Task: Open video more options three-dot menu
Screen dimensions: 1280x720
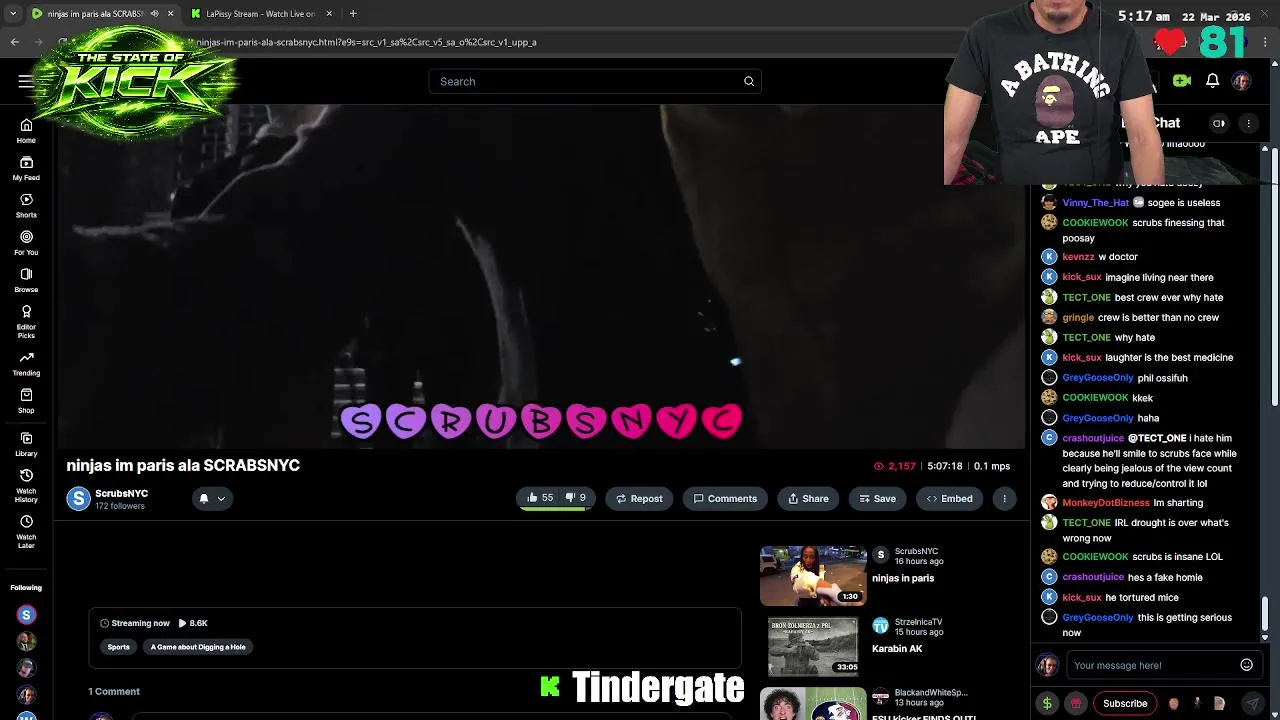Action: click(x=1004, y=498)
